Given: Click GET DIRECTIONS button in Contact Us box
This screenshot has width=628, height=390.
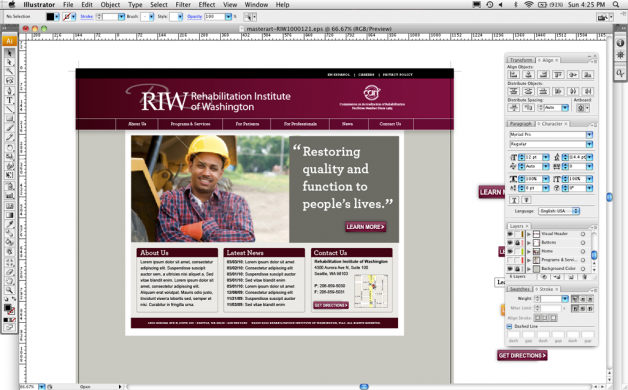Looking at the screenshot, I should [x=331, y=305].
